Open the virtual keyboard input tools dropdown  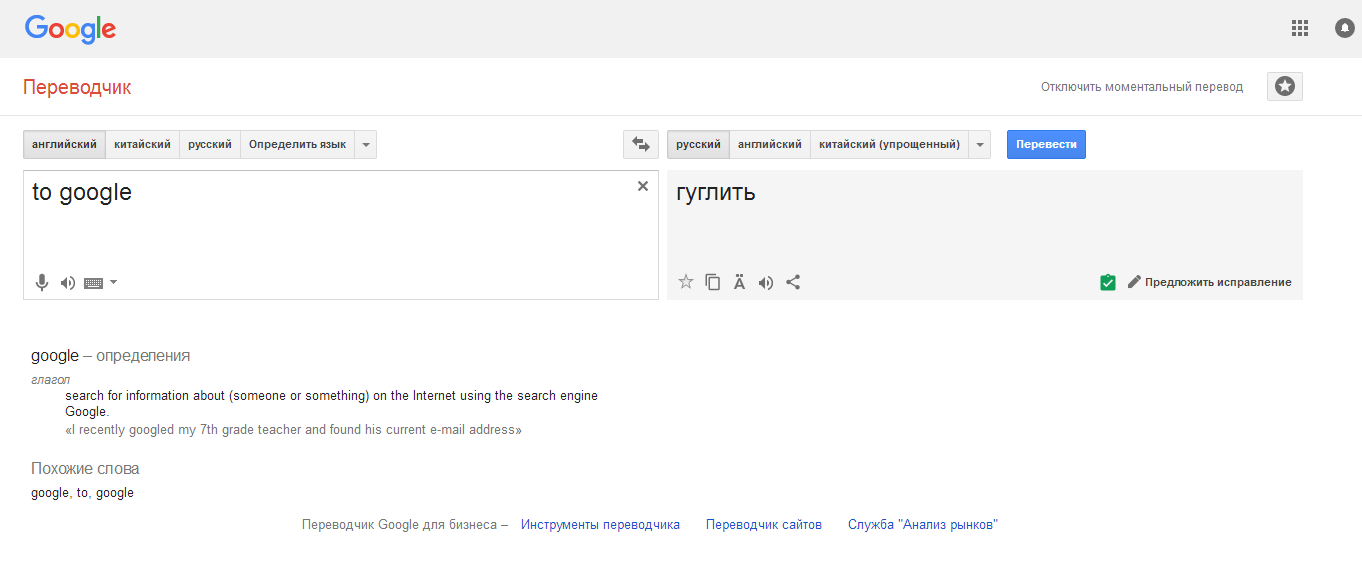[113, 283]
